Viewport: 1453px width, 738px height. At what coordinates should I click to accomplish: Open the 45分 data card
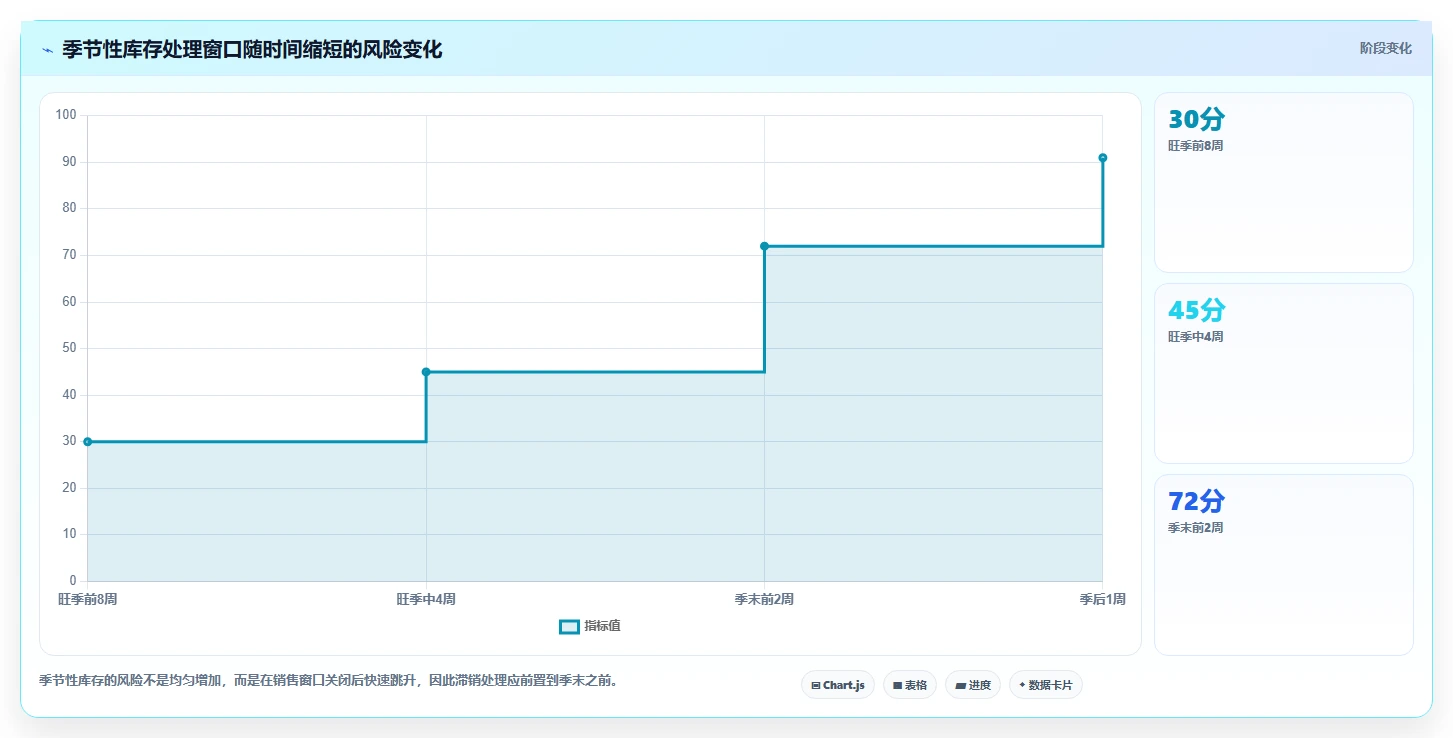click(x=1283, y=373)
